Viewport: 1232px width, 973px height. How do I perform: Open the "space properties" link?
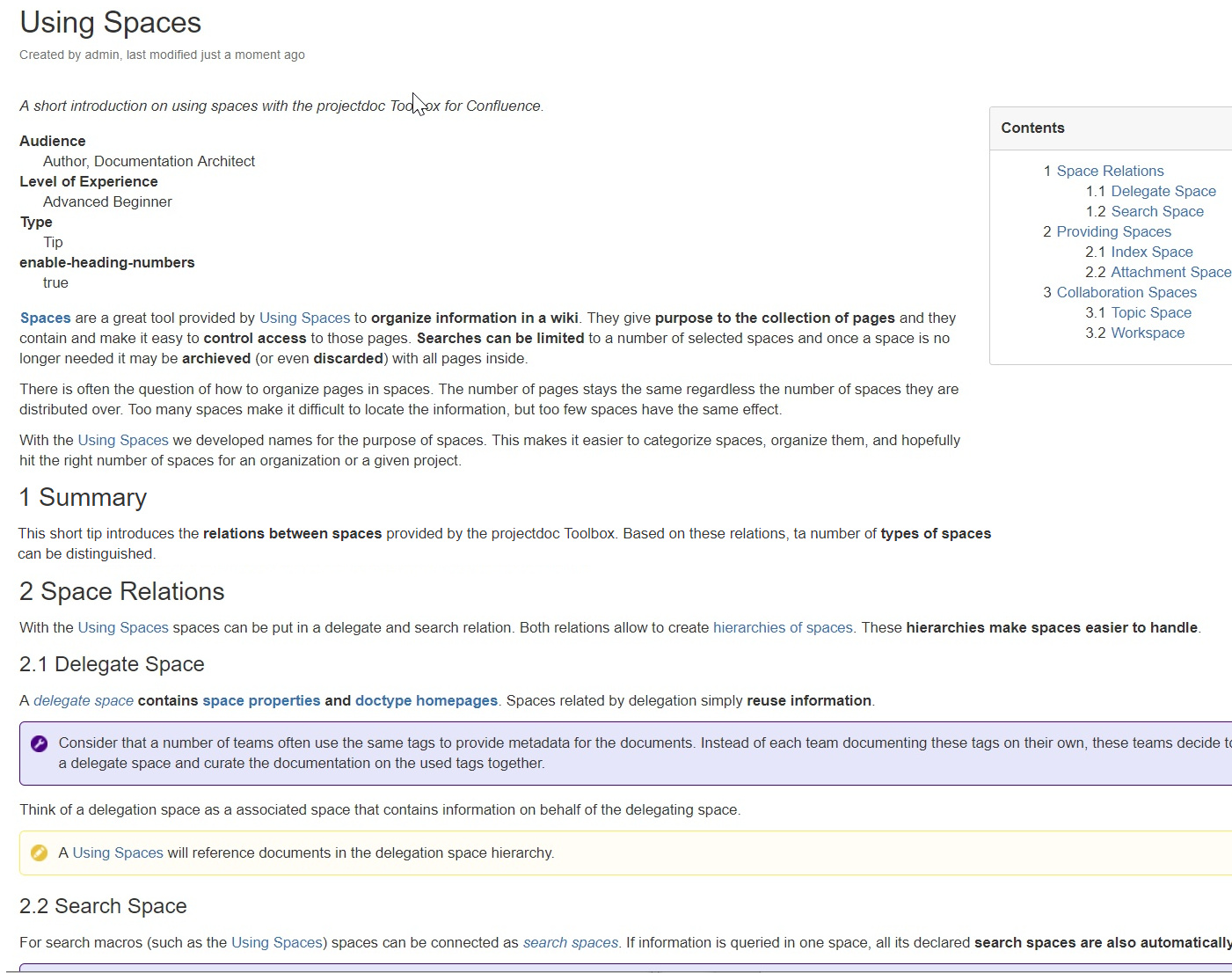pyautogui.click(x=261, y=700)
